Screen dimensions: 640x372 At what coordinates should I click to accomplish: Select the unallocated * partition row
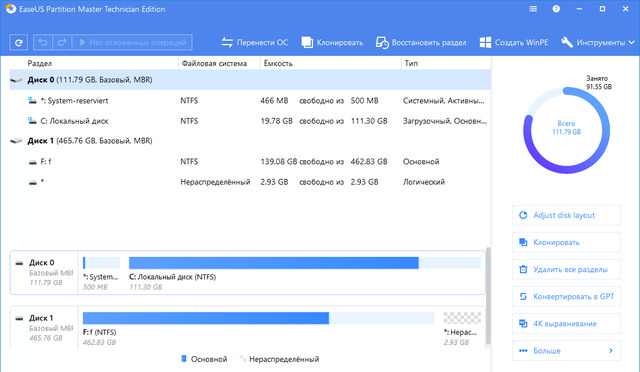click(250, 182)
